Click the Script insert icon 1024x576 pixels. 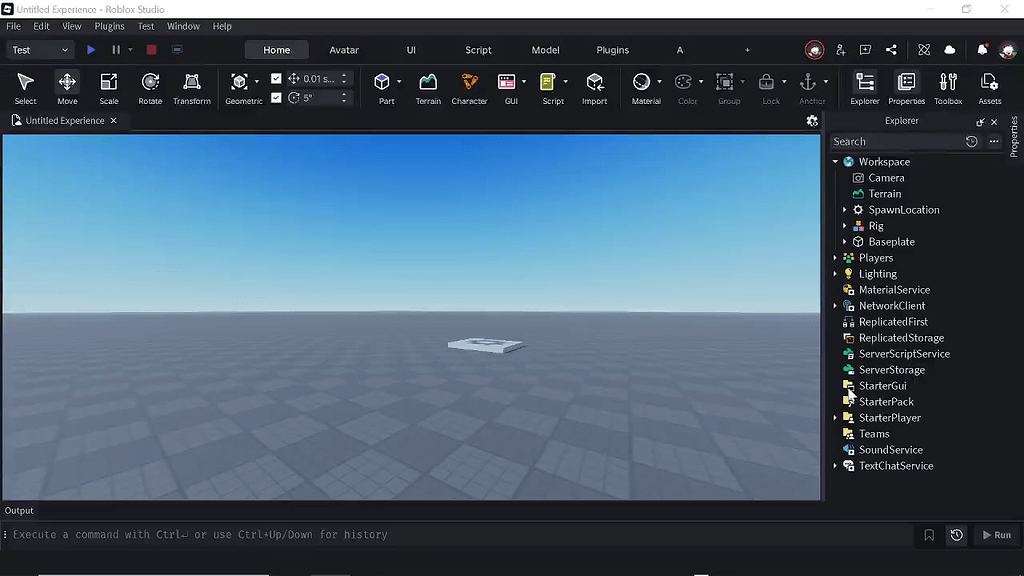pyautogui.click(x=547, y=82)
